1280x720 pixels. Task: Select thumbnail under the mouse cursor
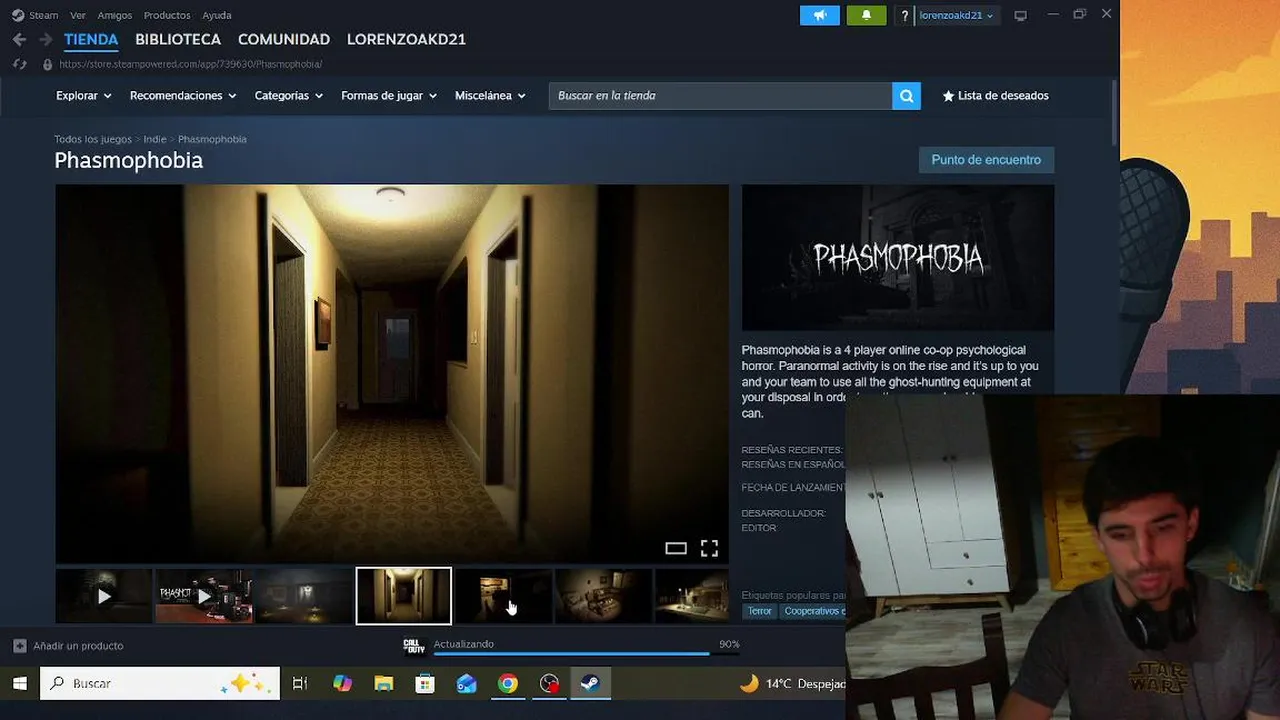click(504, 596)
